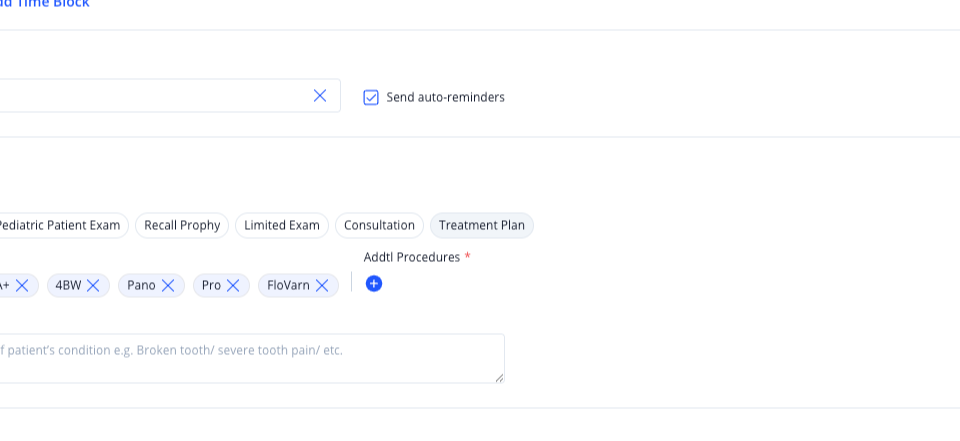This screenshot has height=441, width=960.
Task: Remove the Pro procedure chip
Action: click(233, 285)
